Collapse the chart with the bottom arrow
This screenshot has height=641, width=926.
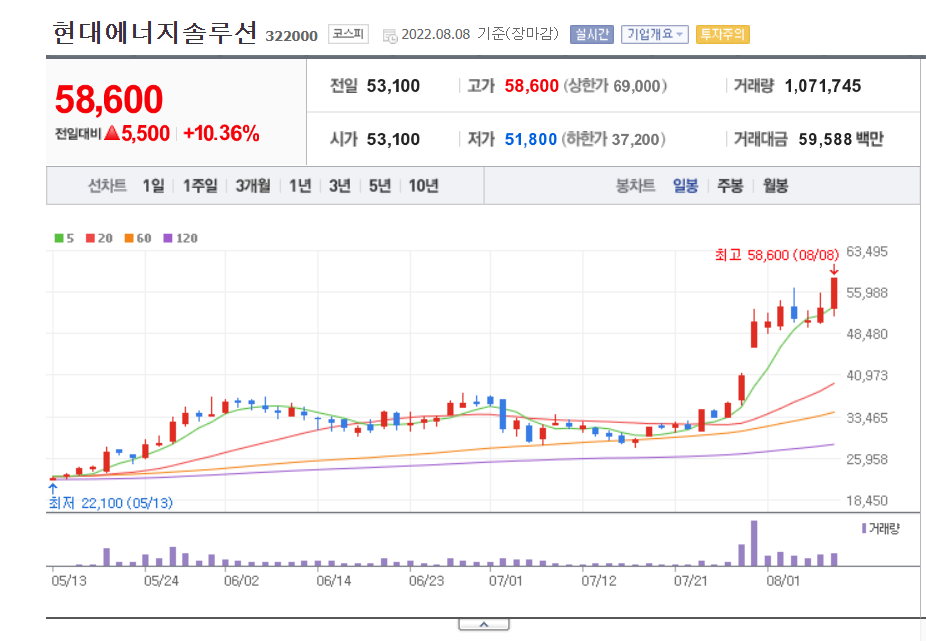(484, 624)
